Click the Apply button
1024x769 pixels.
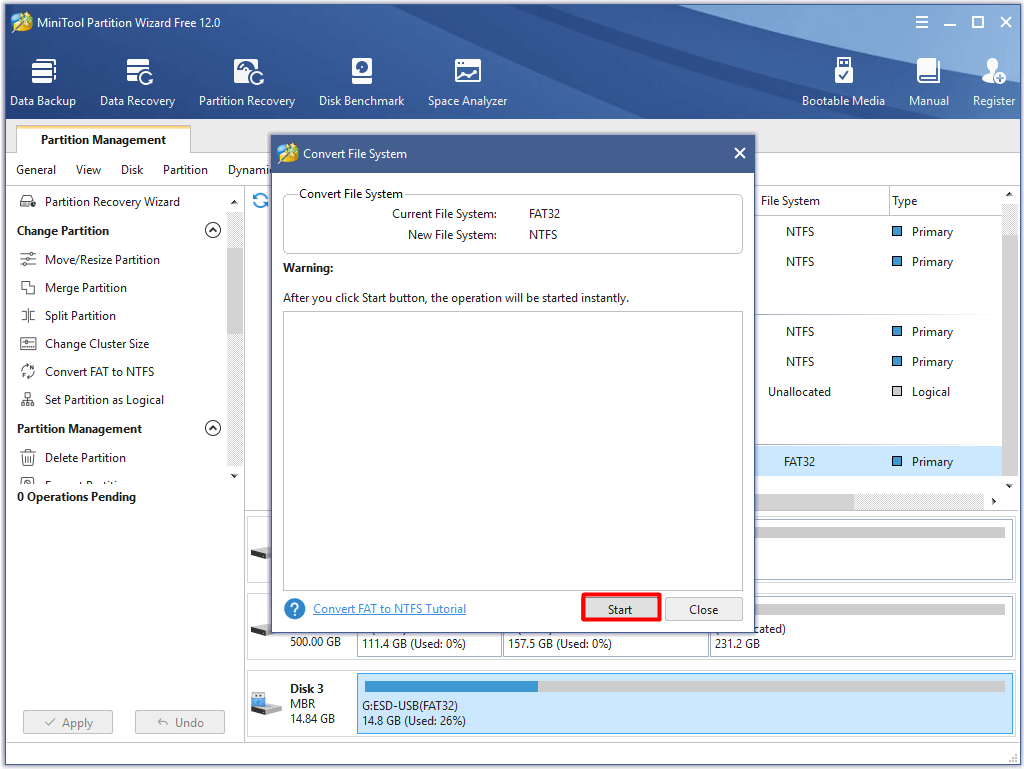[x=68, y=723]
